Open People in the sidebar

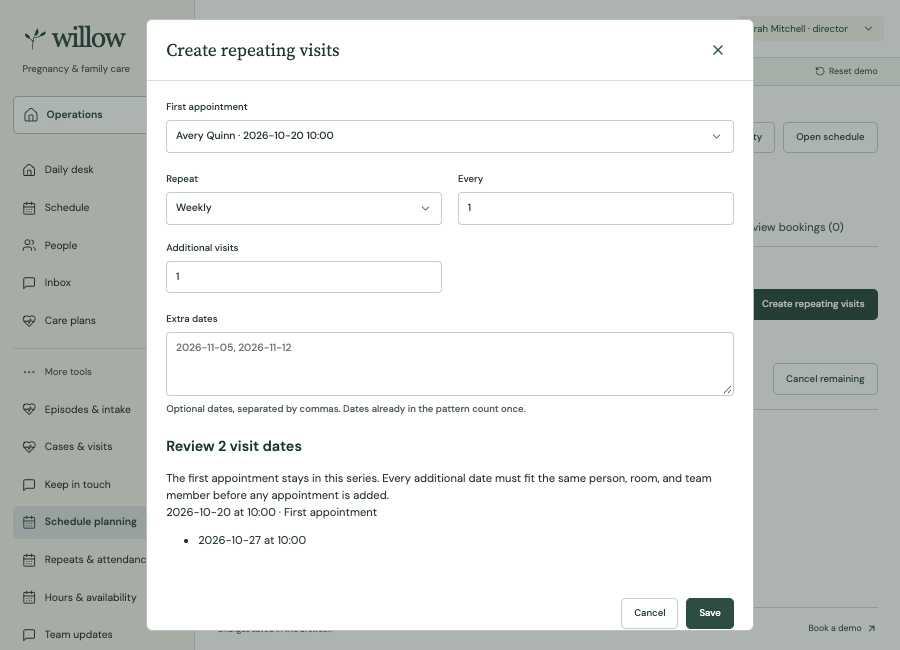tap(80, 246)
